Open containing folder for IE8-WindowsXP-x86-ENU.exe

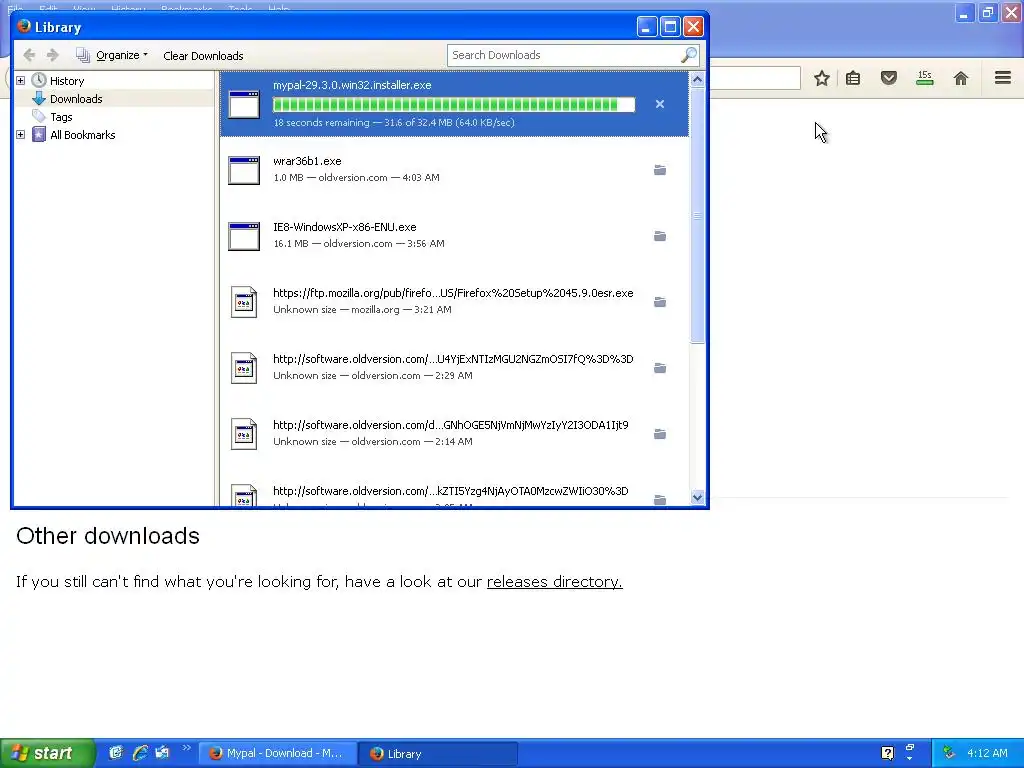(660, 236)
